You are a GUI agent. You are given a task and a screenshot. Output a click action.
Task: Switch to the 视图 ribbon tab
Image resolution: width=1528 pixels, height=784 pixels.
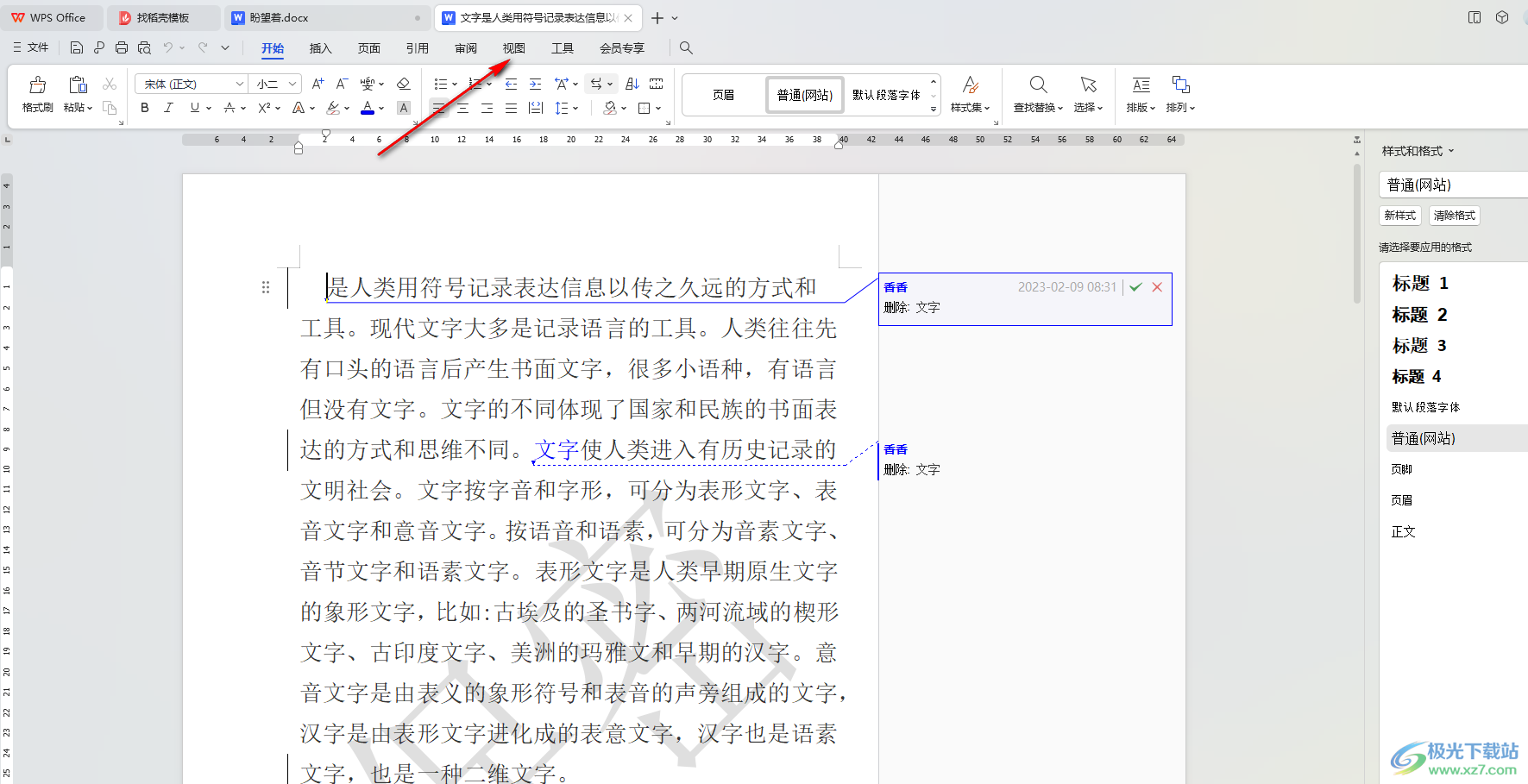tap(513, 48)
